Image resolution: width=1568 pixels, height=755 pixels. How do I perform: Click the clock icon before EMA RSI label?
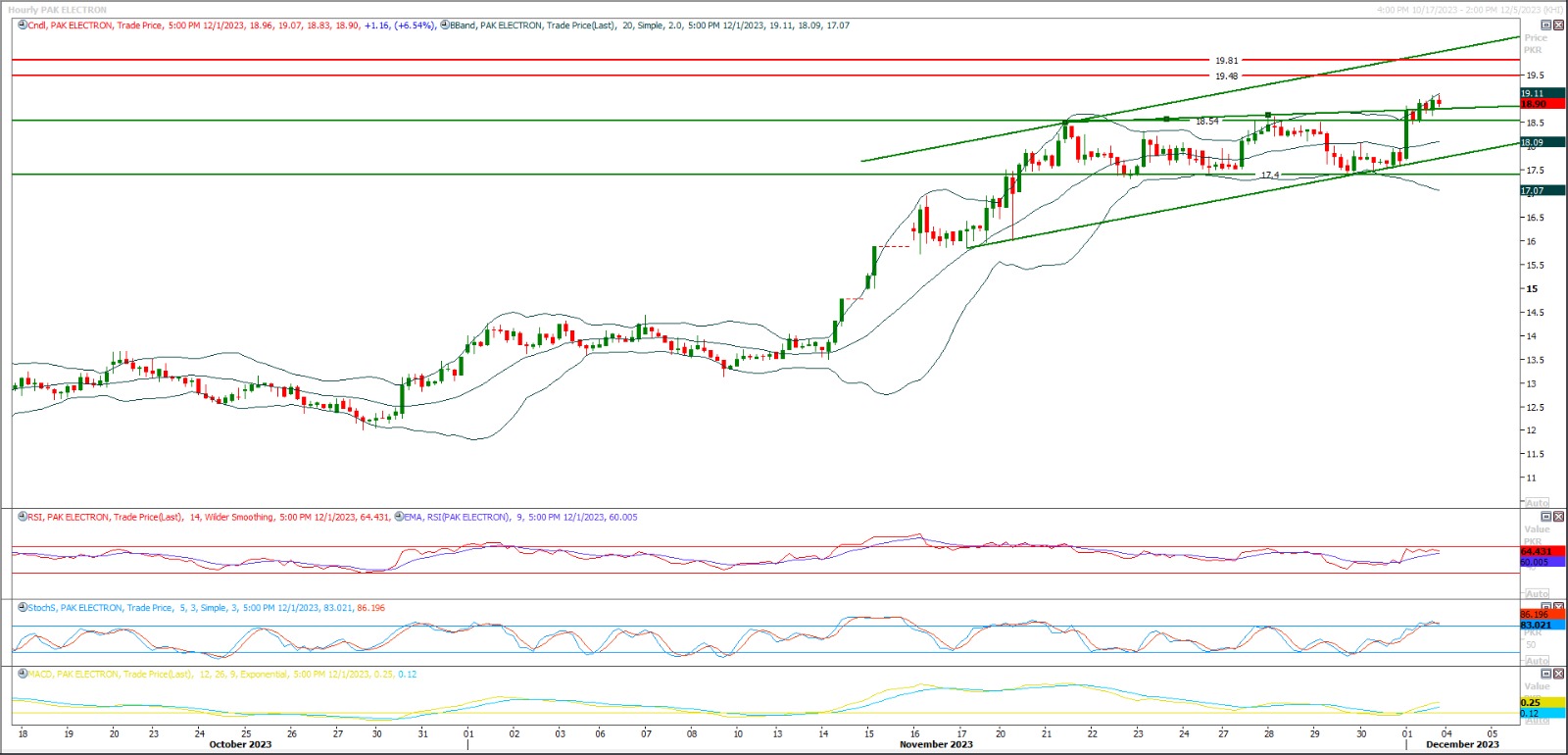pyautogui.click(x=400, y=517)
